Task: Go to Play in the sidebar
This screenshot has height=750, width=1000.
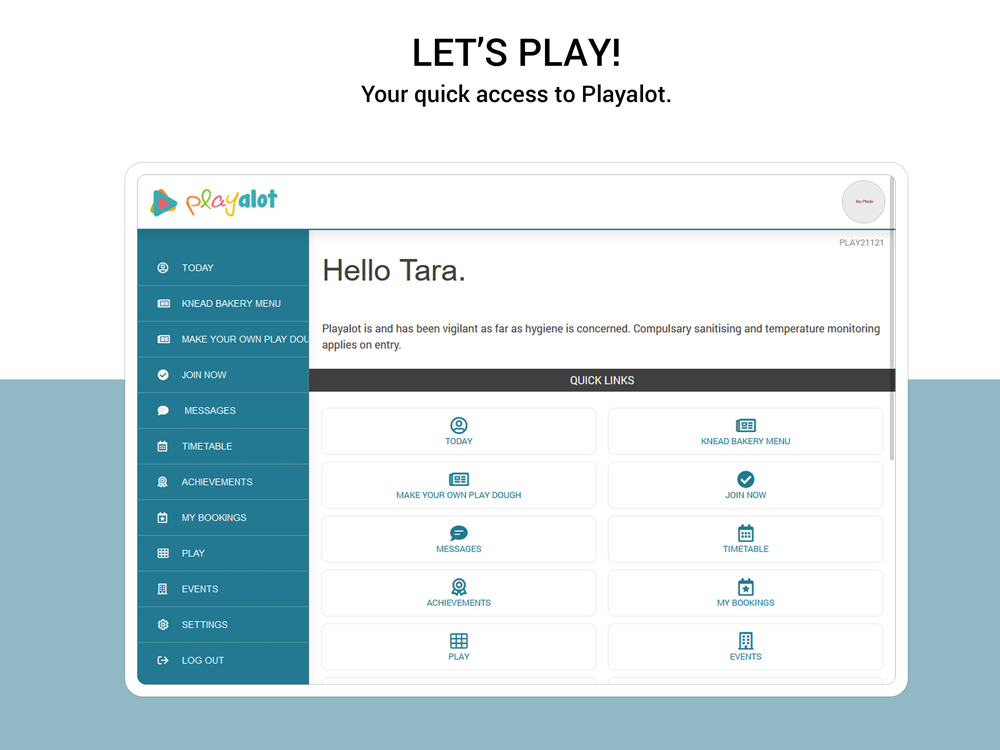Action: 193,554
